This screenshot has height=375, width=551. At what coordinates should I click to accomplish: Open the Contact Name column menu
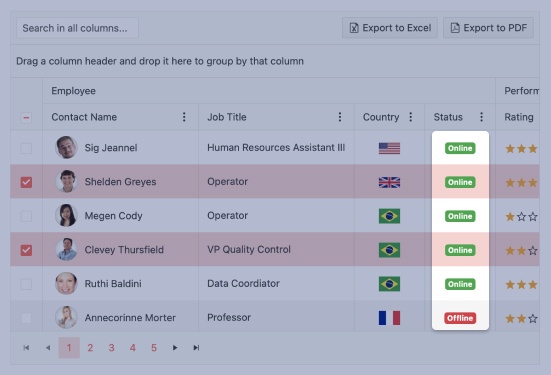[x=184, y=117]
